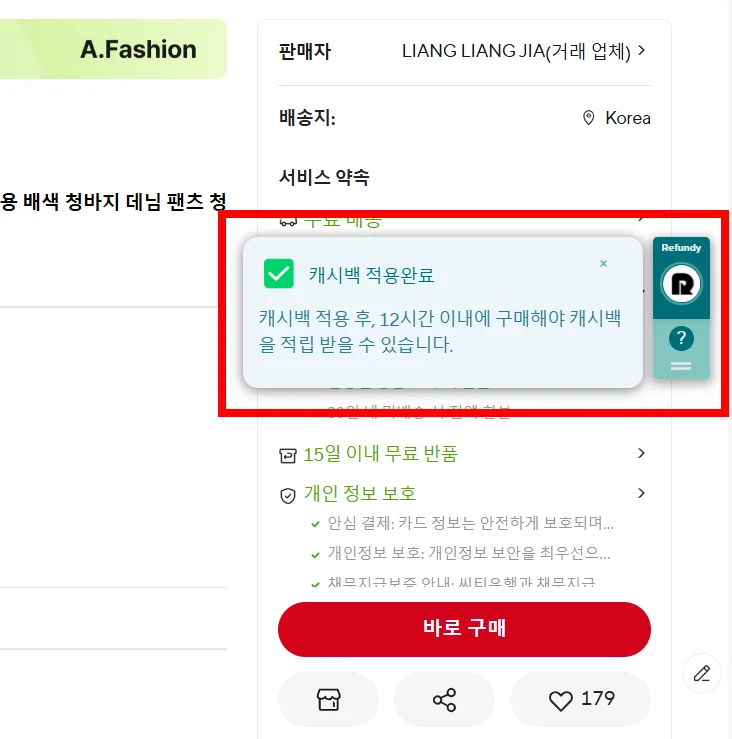Expand the 개인 정보 보호 chevron arrow
Screen dimensions: 732x739
641,493
